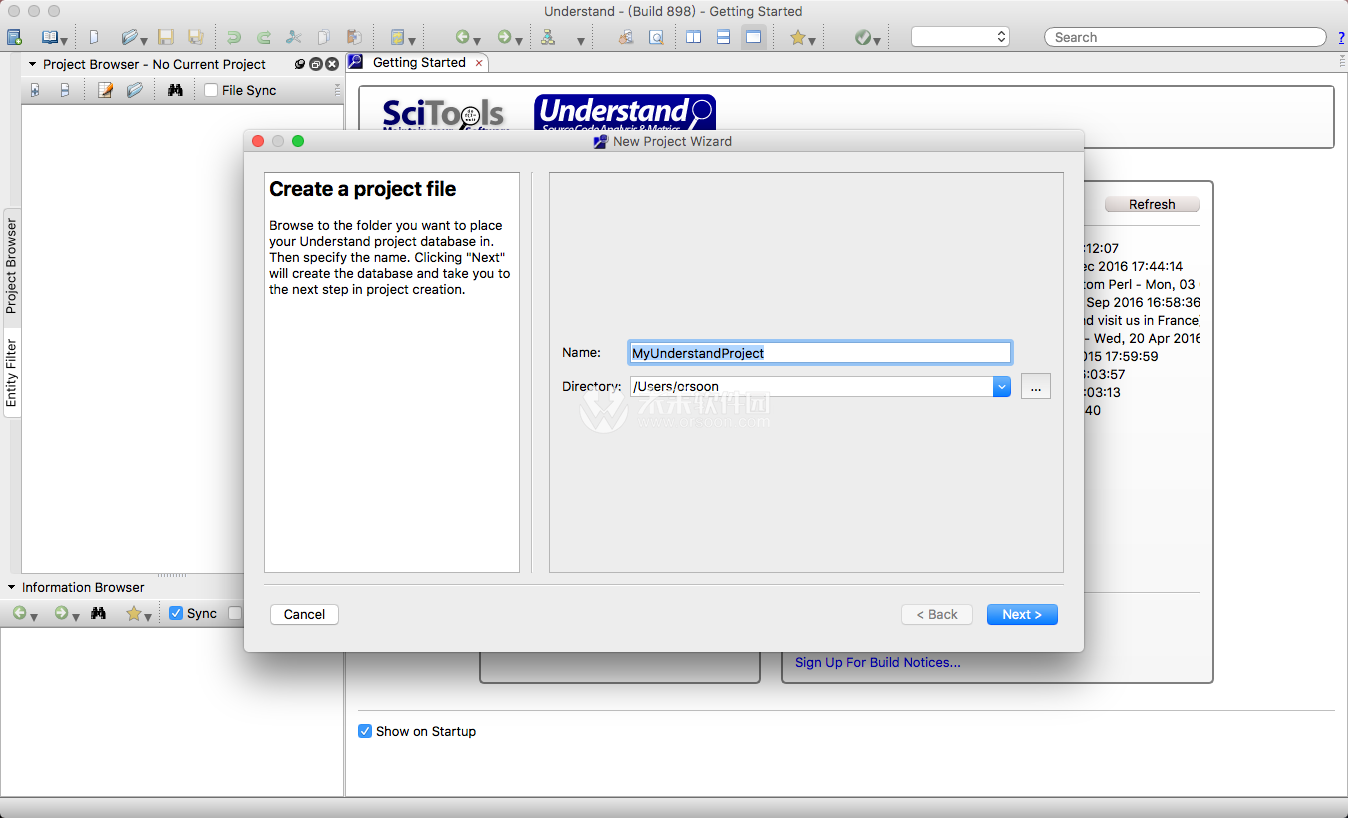
Task: Click the binoculars icon in Information Browser
Action: [x=98, y=613]
